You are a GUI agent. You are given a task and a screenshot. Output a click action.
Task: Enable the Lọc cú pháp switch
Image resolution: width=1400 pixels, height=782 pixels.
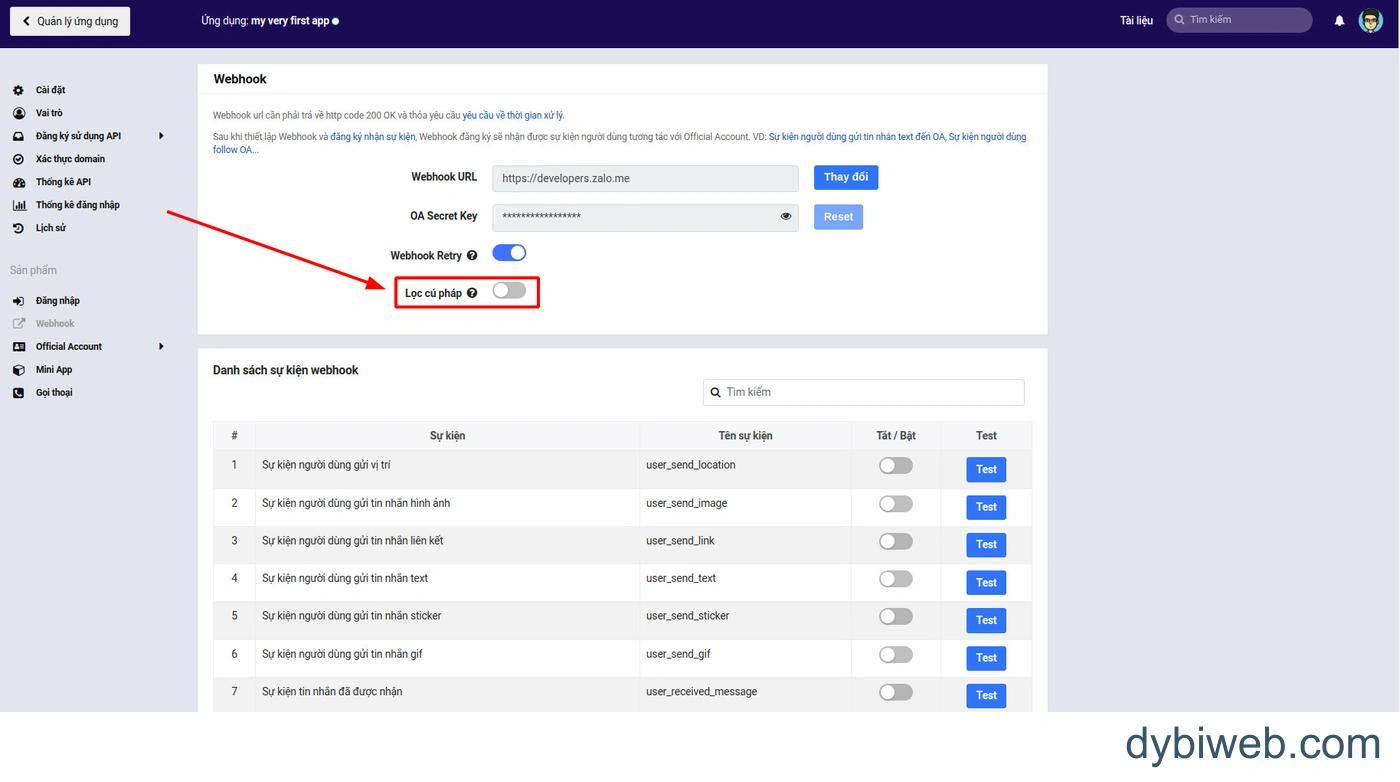(x=509, y=291)
